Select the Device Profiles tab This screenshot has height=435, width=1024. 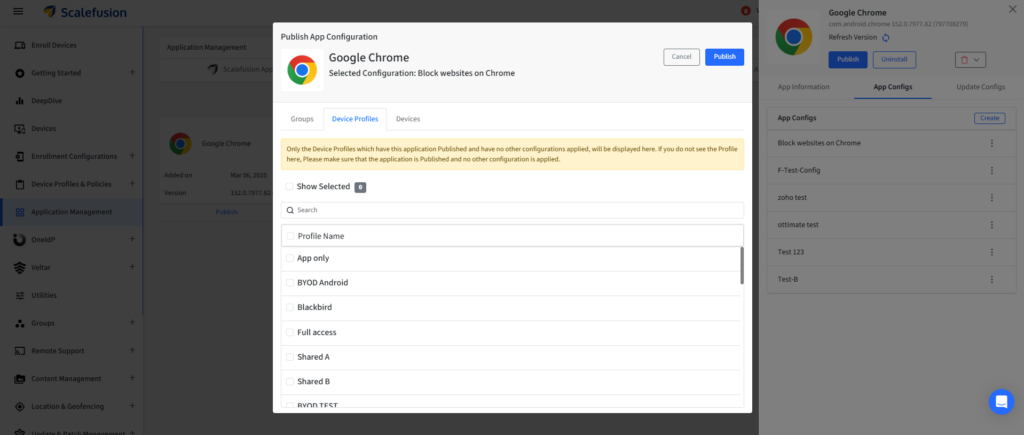[355, 119]
